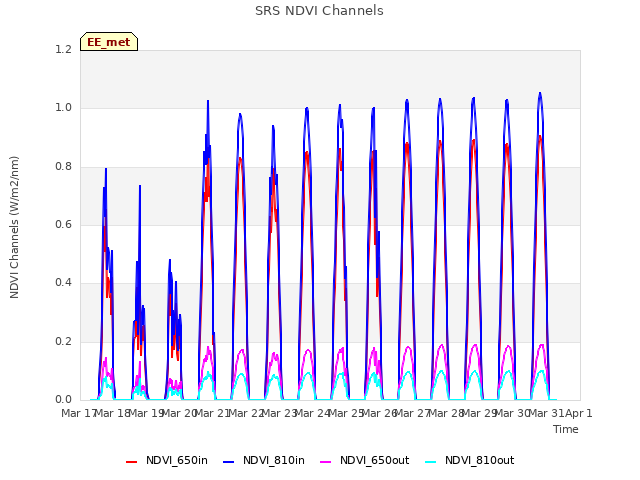Click the EE_met annotation label
640x480 pixels.
click(109, 42)
